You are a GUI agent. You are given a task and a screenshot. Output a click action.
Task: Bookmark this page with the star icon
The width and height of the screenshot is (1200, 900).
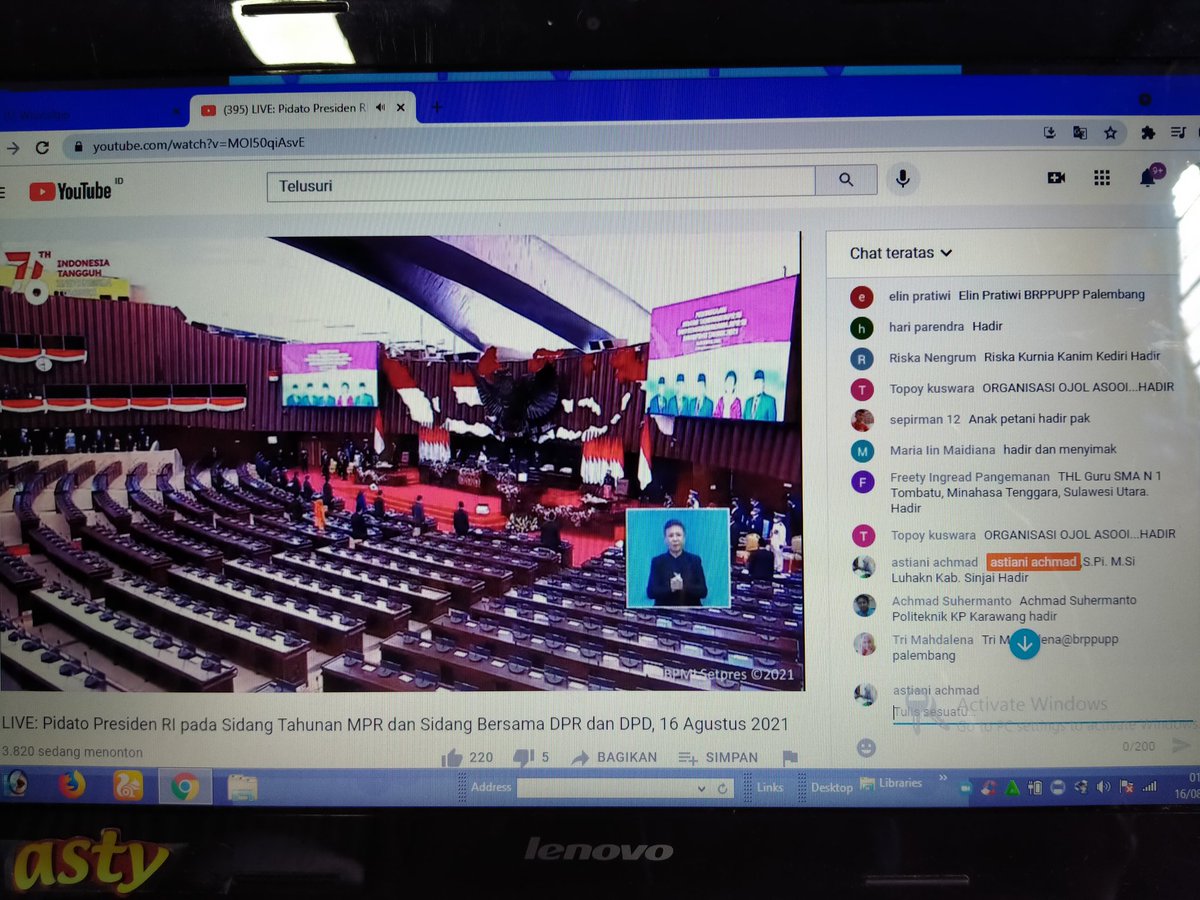pyautogui.click(x=1110, y=132)
